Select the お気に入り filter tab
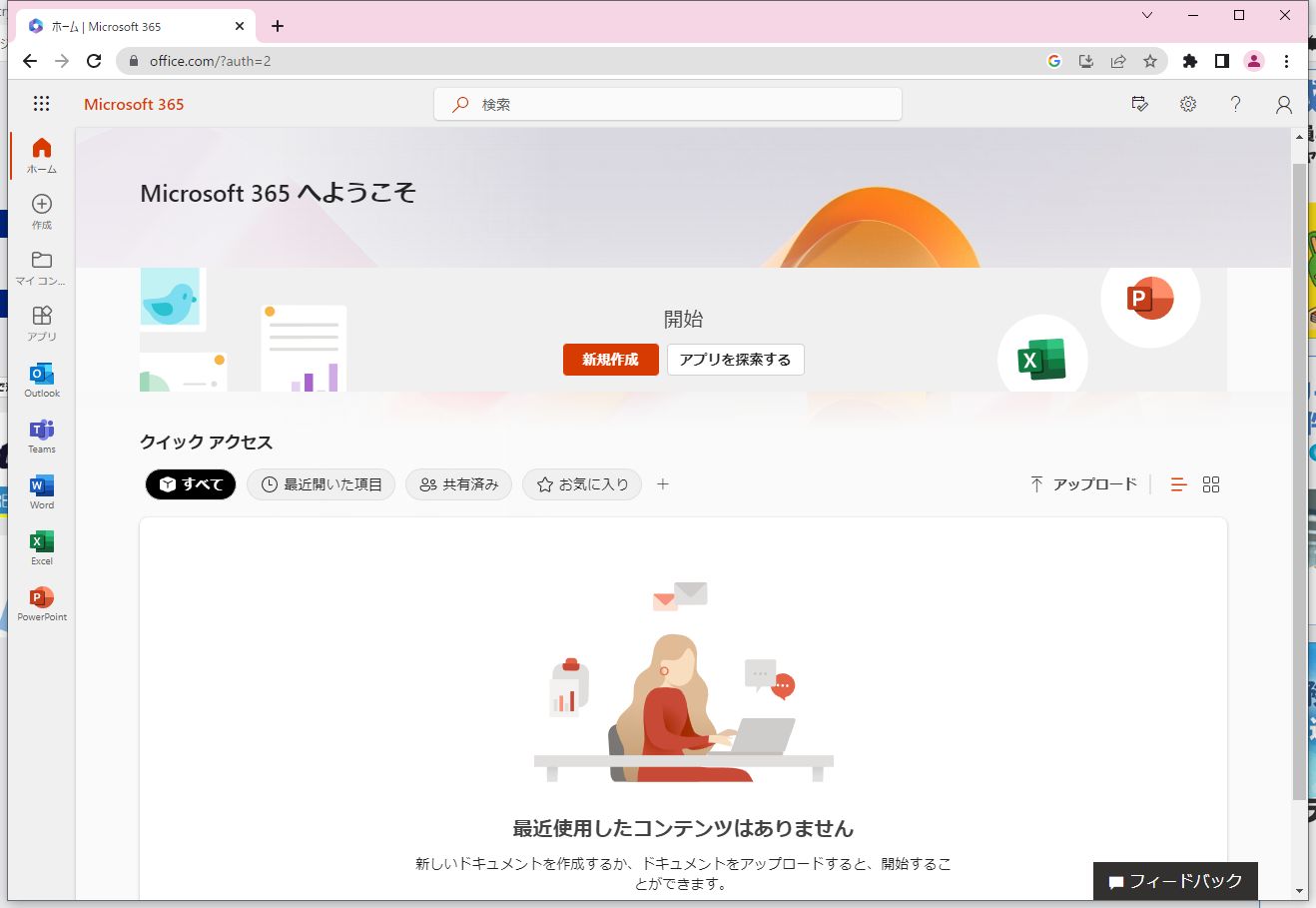 point(582,484)
